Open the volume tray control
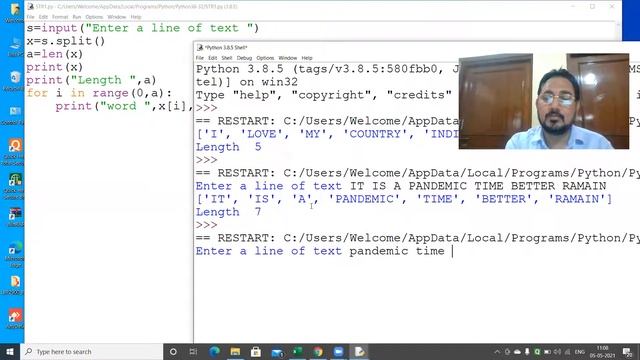The image size is (640, 360). [x=557, y=352]
